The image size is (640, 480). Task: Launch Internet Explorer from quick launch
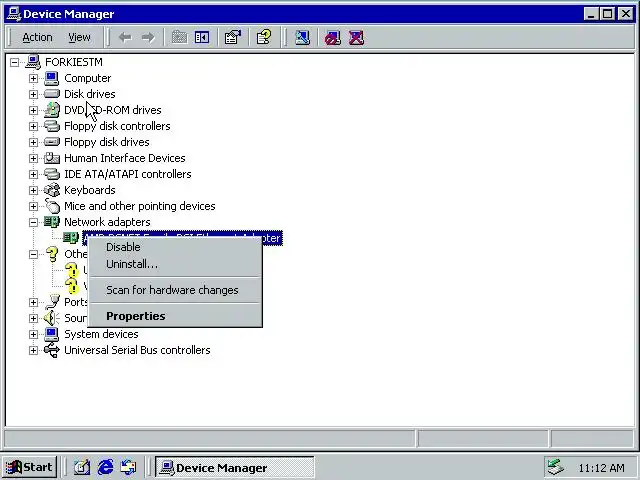pyautogui.click(x=105, y=467)
